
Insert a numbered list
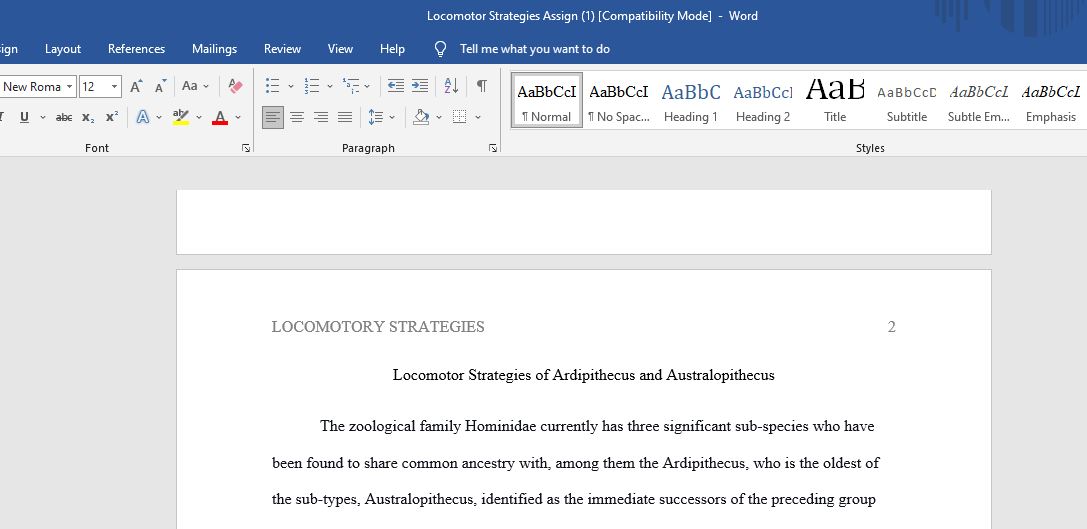(312, 86)
